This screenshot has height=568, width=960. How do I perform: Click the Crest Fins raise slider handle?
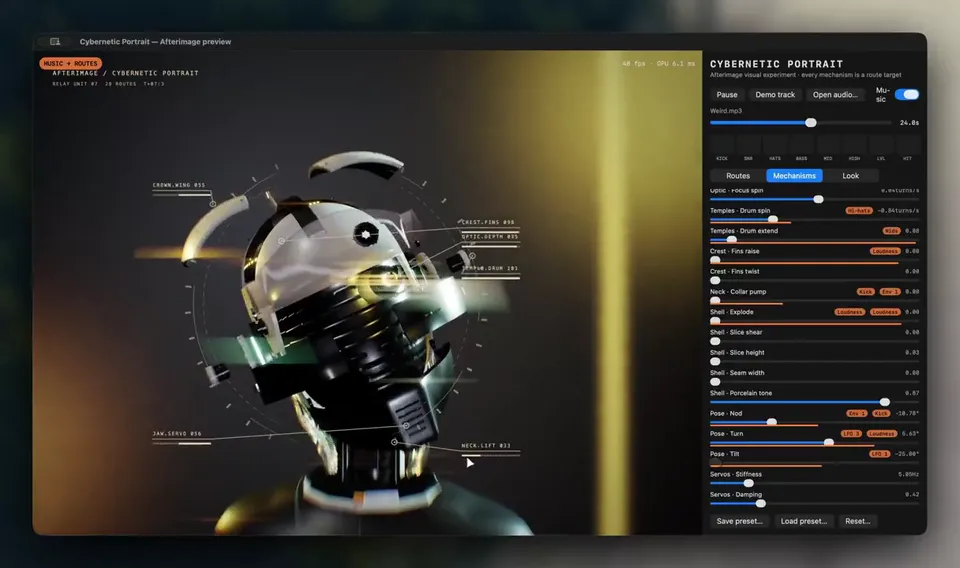715,260
